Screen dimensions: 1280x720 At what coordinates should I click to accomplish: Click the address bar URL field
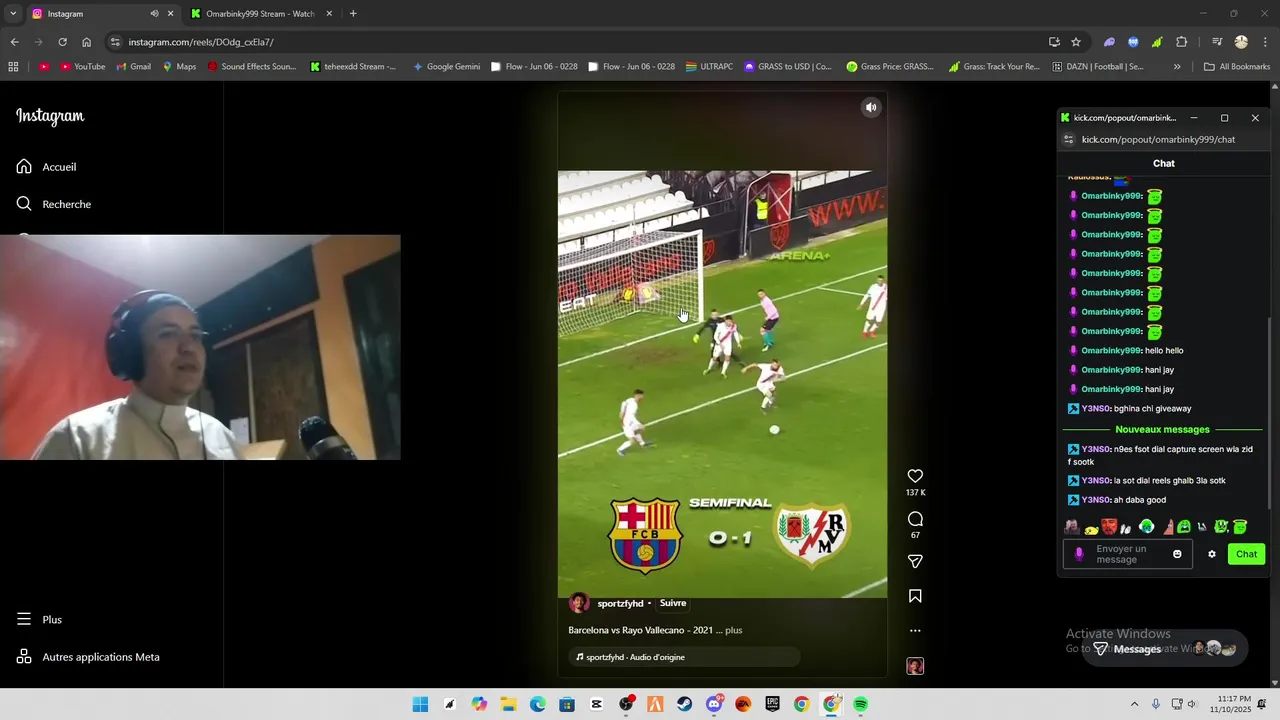click(580, 42)
